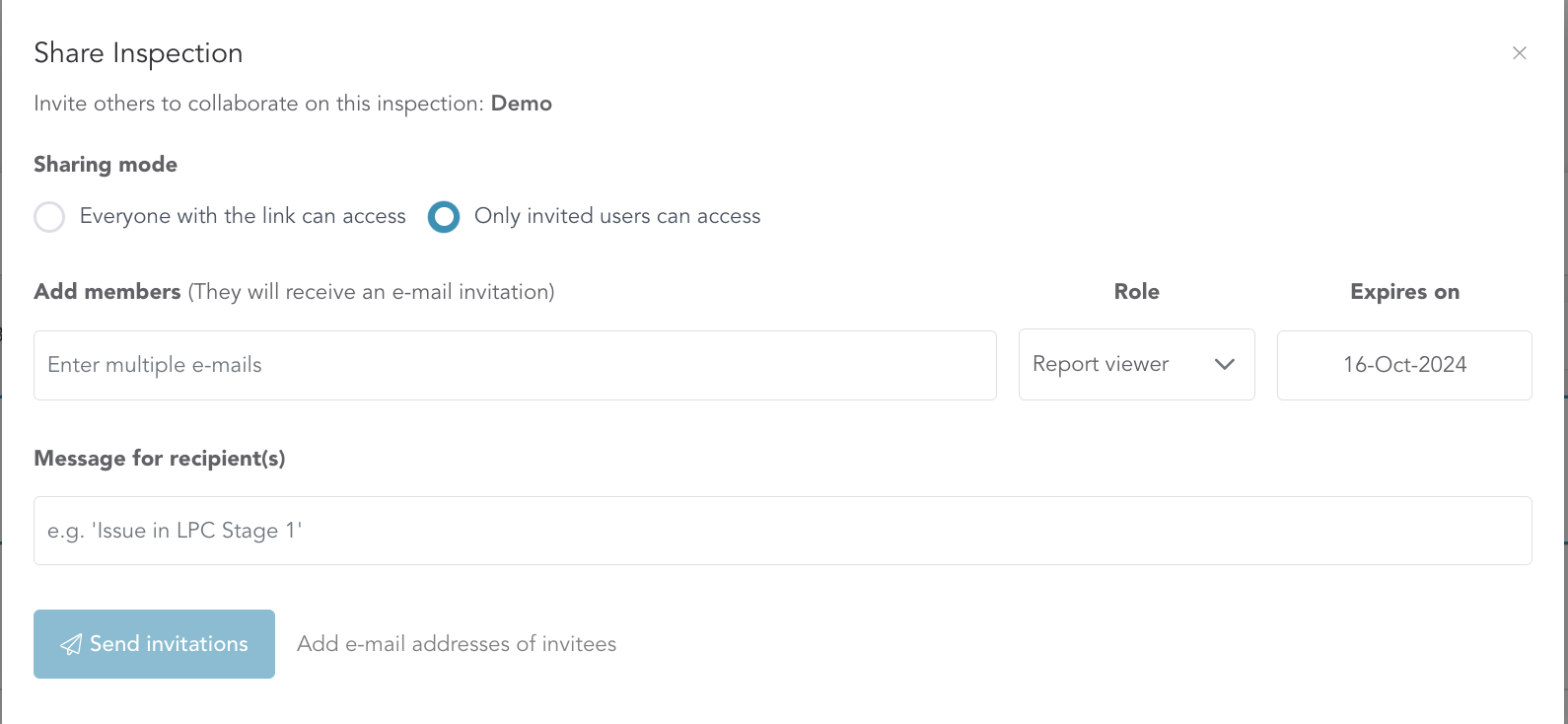
Task: Close the Share Inspection dialog
Action: click(1519, 53)
